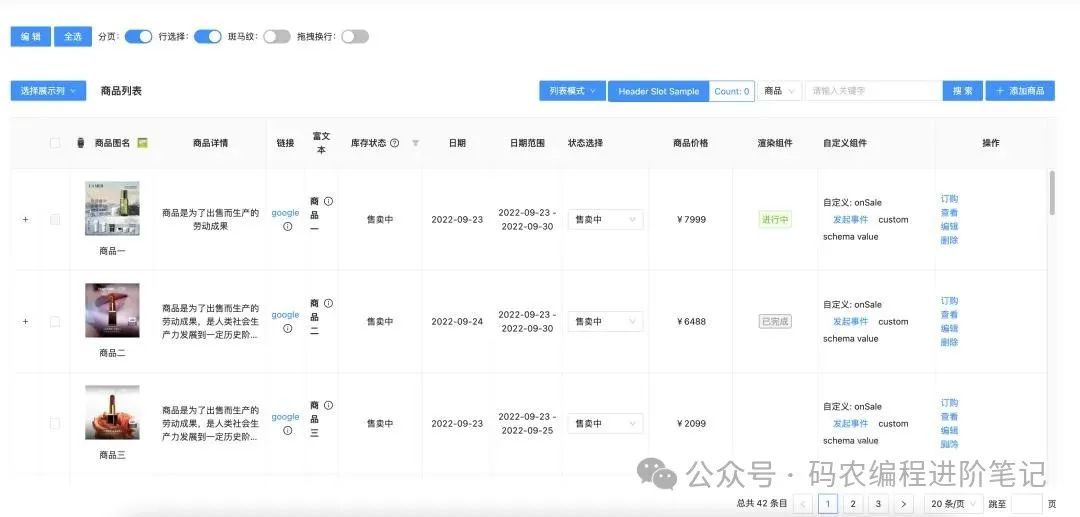Open the 商品一 product thumbnail image
Image resolution: width=1080 pixels, height=517 pixels.
pos(112,209)
